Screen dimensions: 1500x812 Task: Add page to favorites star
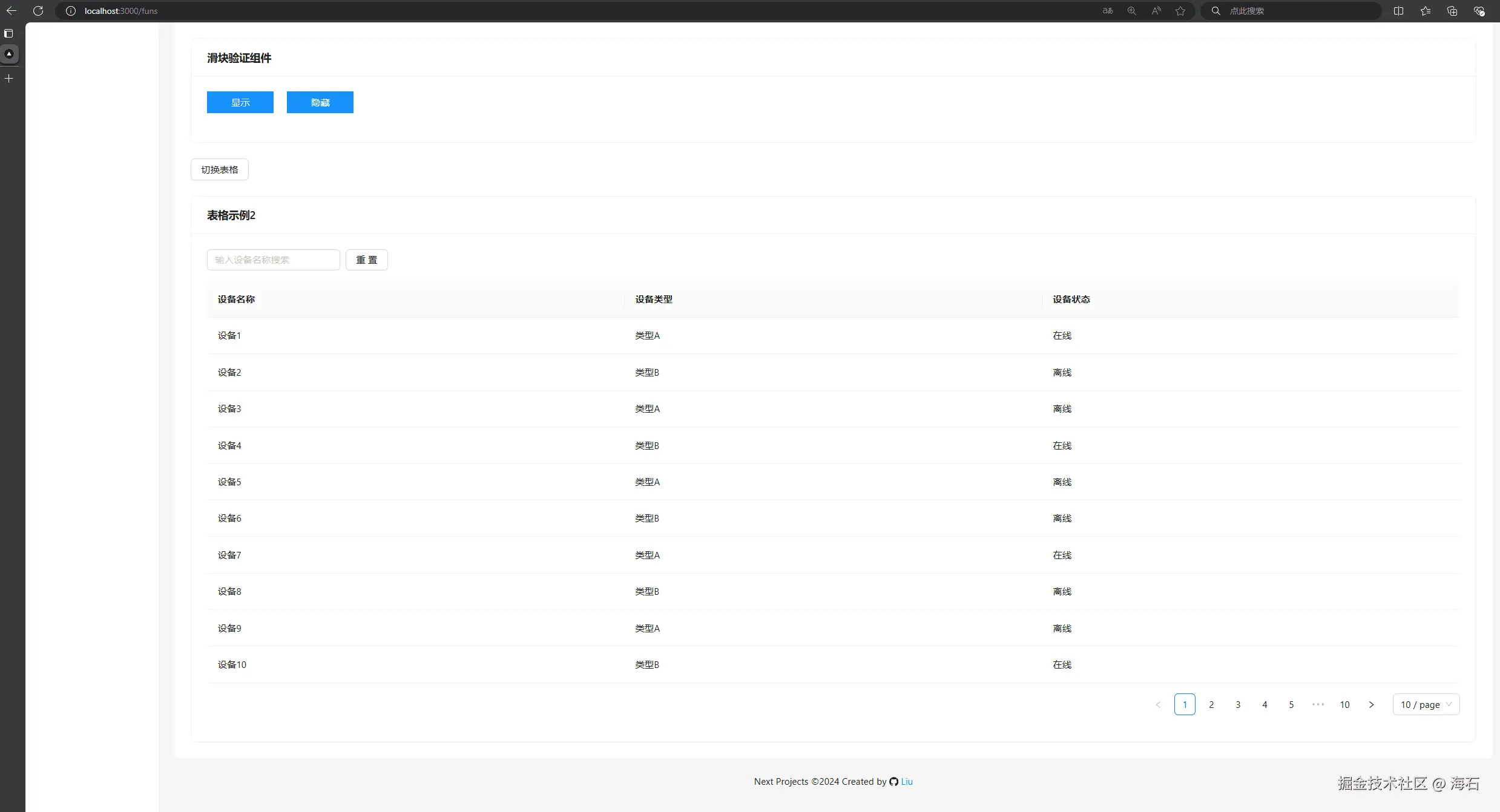1180,11
